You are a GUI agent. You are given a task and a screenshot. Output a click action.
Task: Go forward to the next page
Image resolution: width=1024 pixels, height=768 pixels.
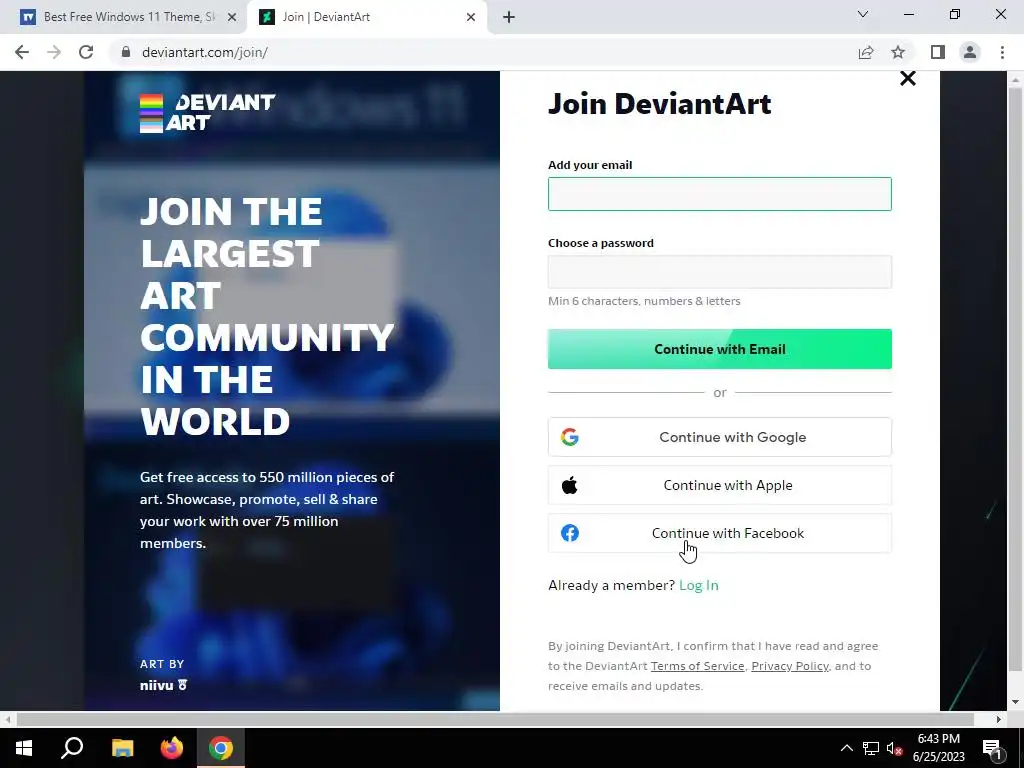pyautogui.click(x=54, y=52)
